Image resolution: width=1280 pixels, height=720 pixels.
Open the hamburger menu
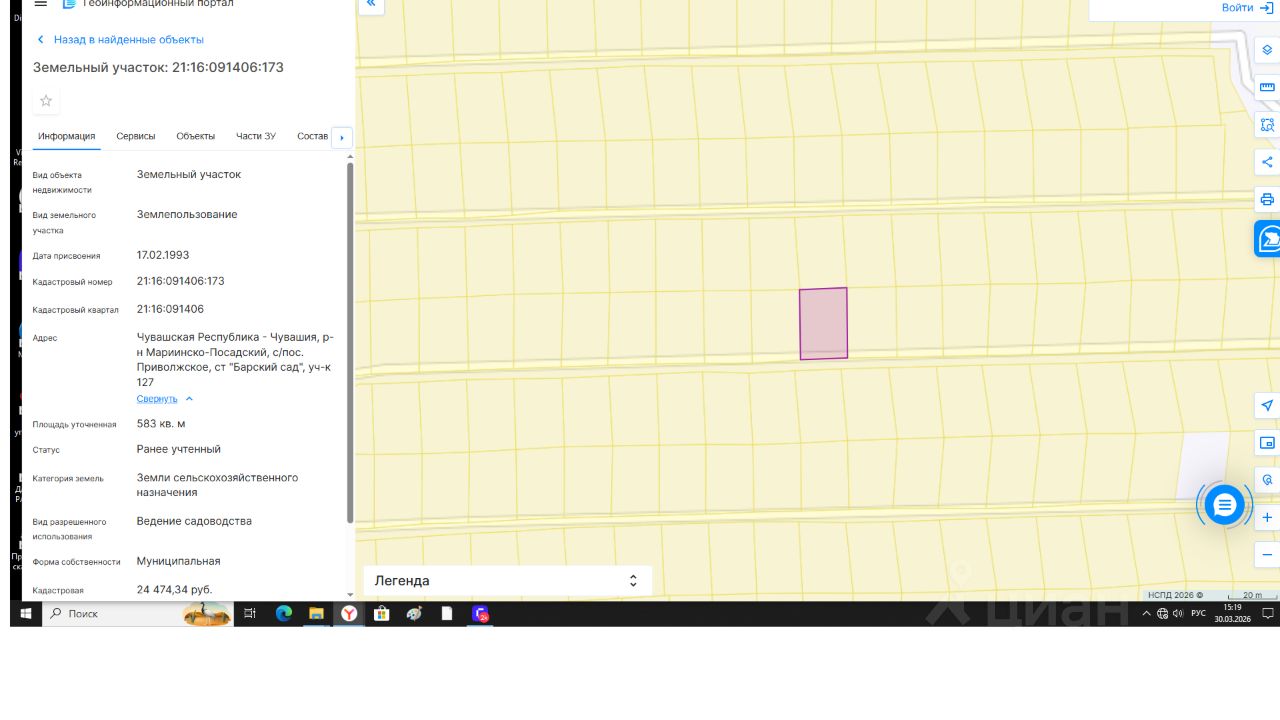(40, 4)
